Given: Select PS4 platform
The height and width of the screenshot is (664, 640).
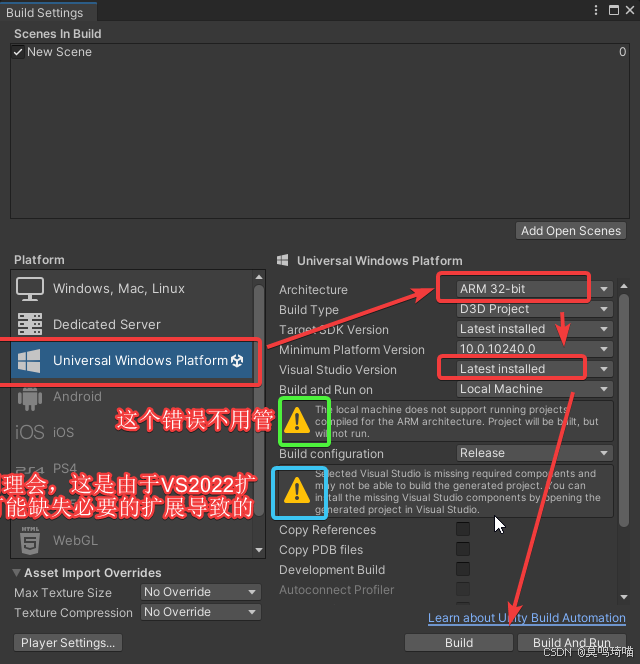Looking at the screenshot, I should [x=132, y=468].
